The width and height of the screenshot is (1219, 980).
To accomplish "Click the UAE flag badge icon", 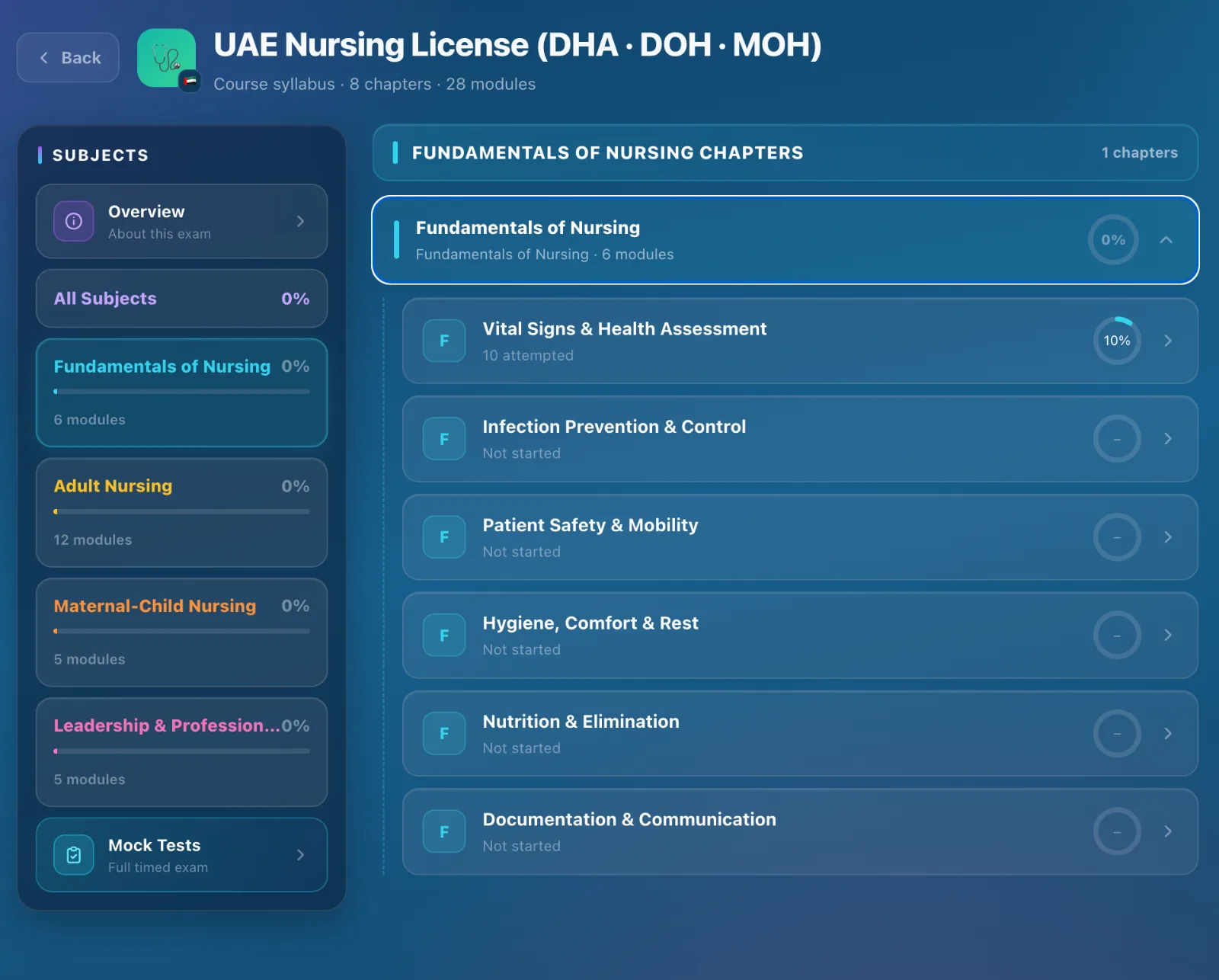I will pos(190,81).
